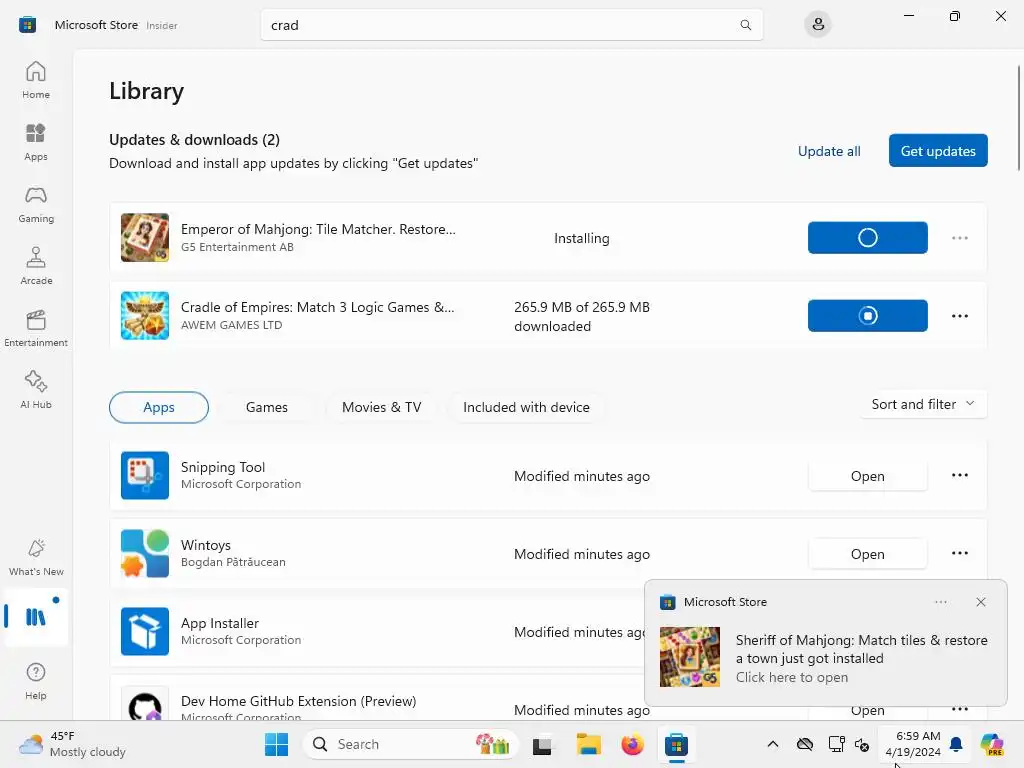This screenshot has height=768, width=1024.
Task: Click the Emperor of Mahjong installing progress button
Action: tap(867, 238)
